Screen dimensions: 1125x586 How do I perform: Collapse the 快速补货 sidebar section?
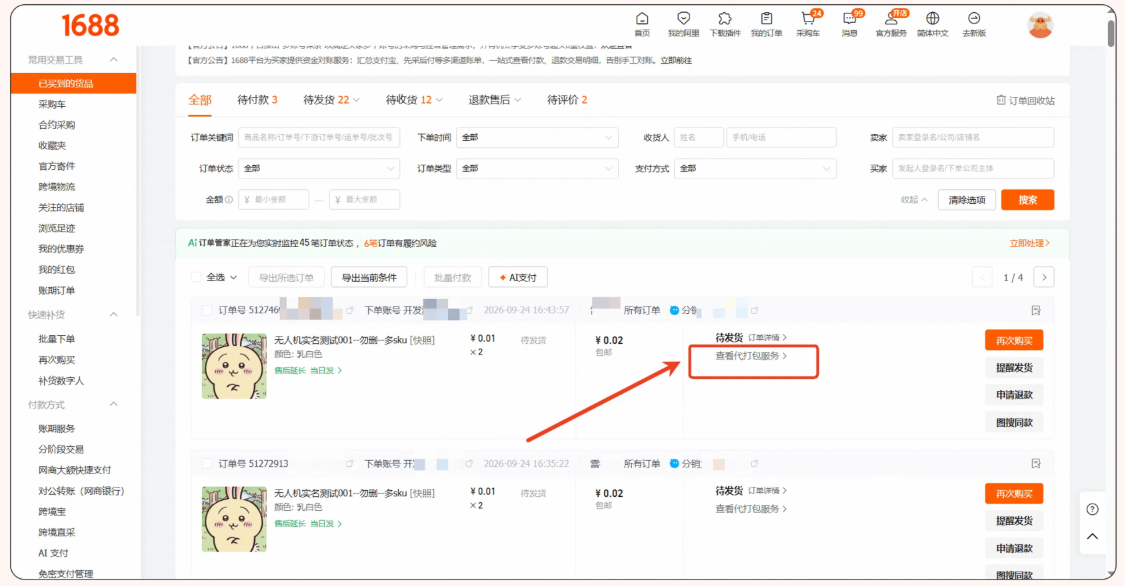(113, 315)
